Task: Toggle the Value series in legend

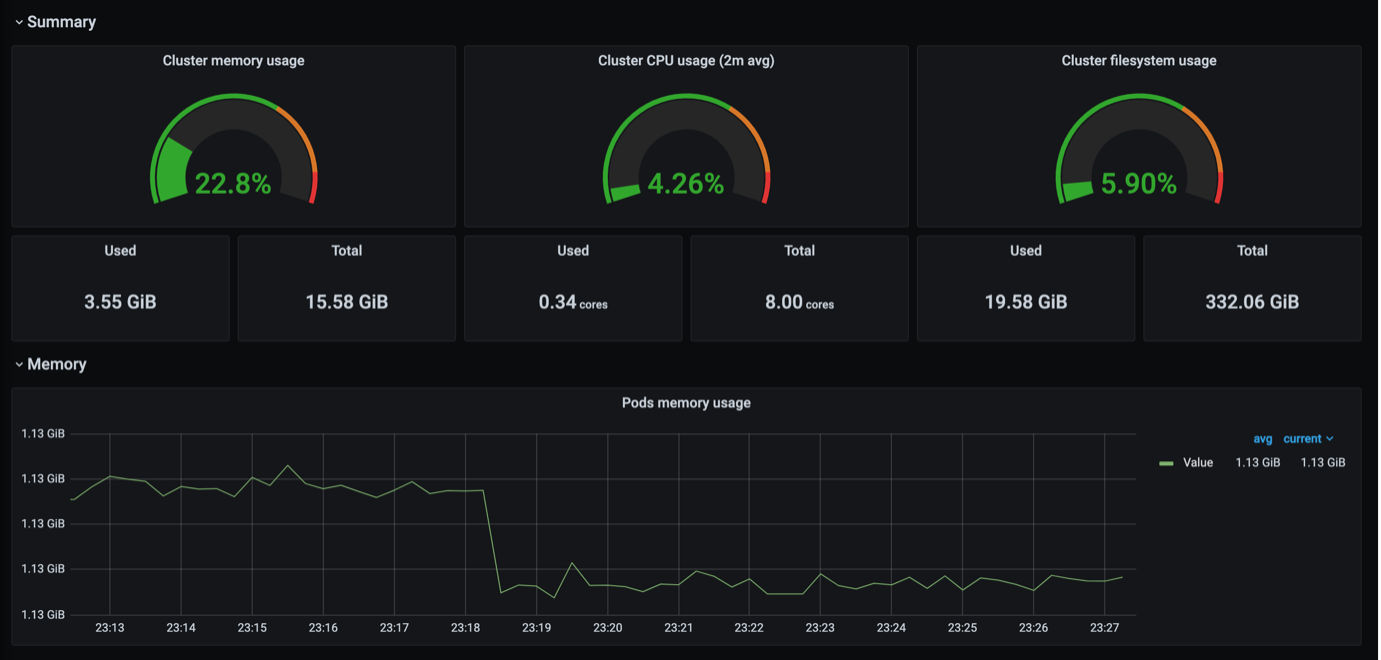Action: [x=1198, y=463]
